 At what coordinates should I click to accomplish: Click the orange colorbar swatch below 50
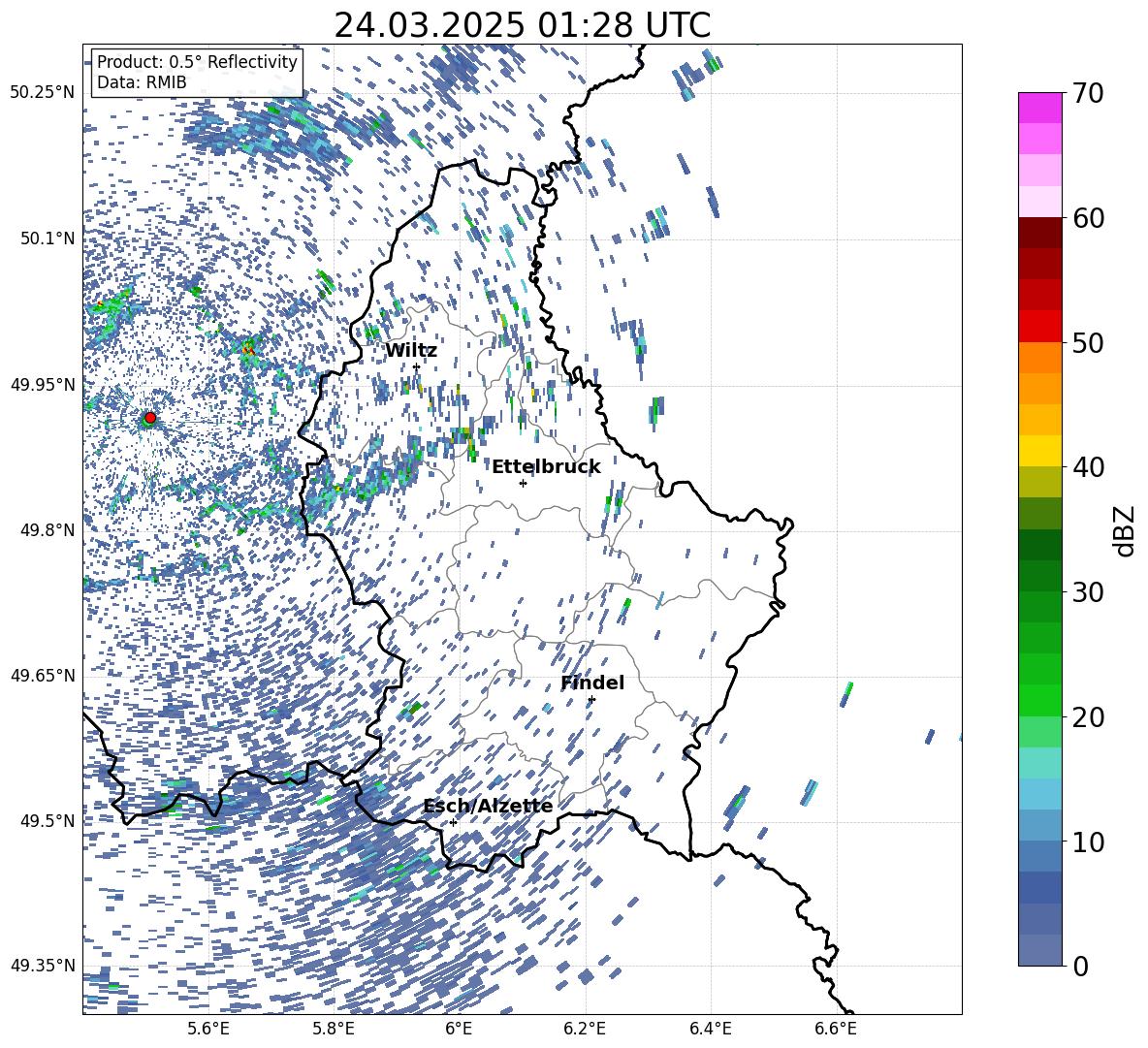tap(1039, 358)
